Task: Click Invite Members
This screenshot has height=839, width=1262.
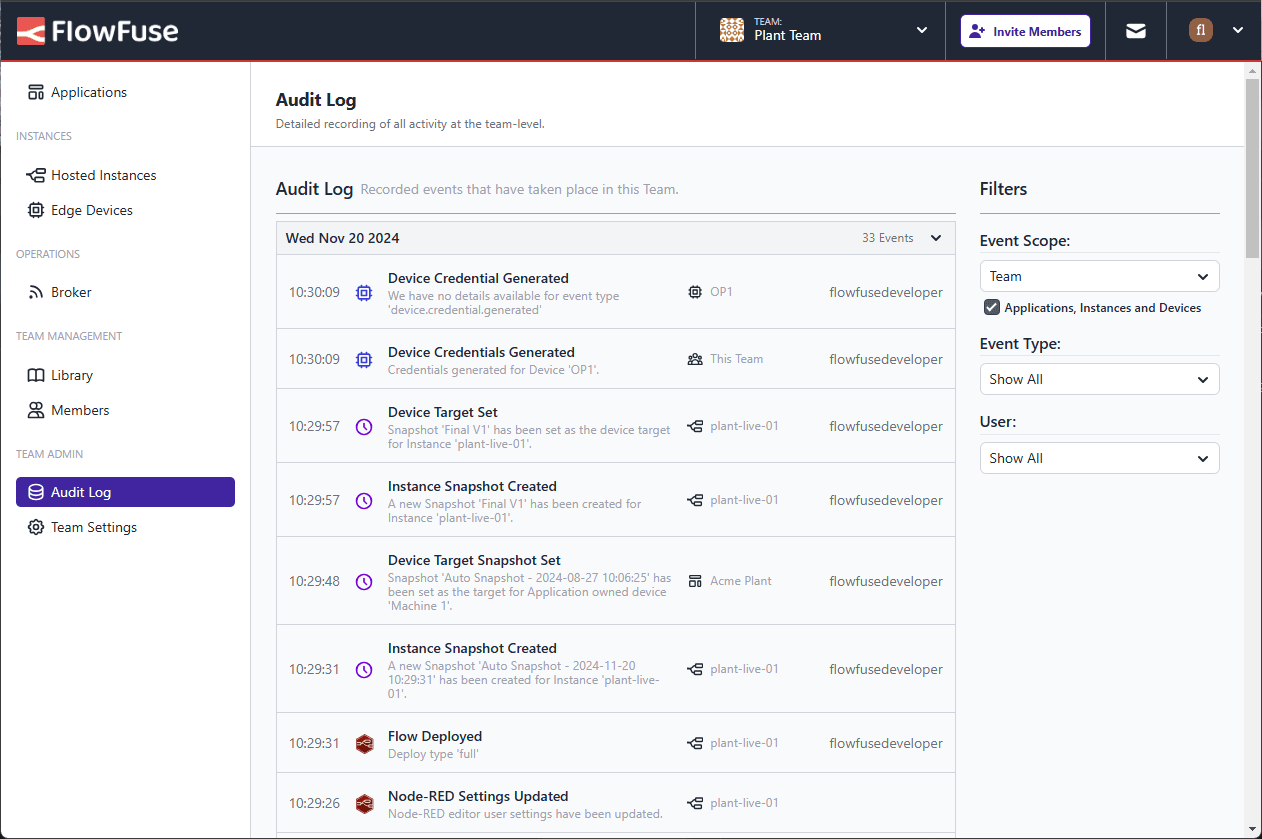Action: 1025,30
